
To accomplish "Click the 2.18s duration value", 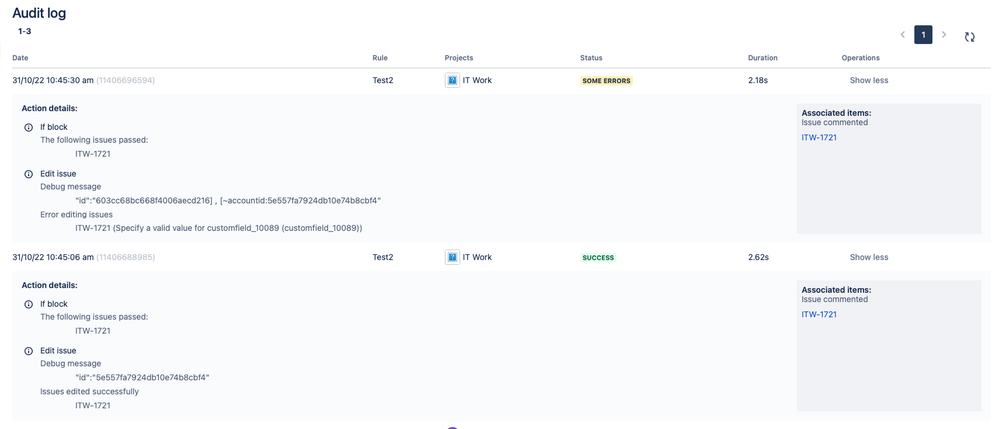I will [x=758, y=80].
